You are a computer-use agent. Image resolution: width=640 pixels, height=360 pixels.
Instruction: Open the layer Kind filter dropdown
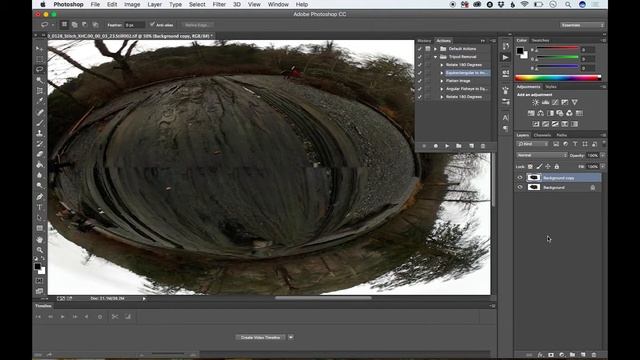click(532, 144)
